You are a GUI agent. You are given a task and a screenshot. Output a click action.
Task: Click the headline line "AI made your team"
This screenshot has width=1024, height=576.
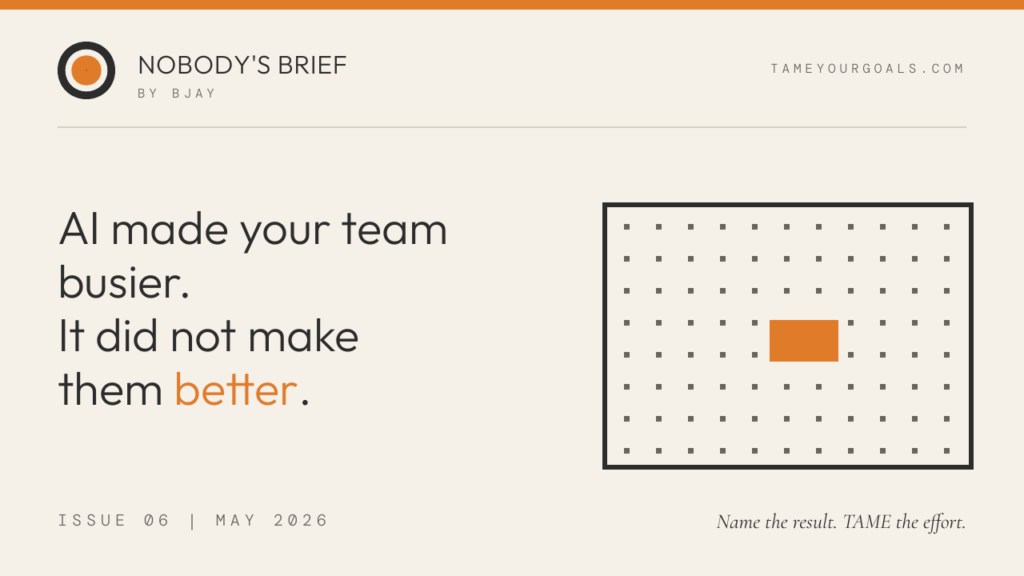(x=253, y=230)
